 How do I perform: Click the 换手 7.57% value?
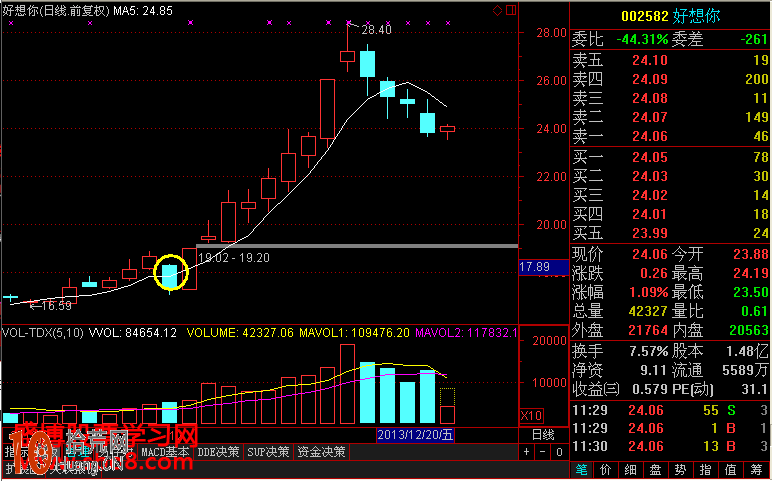[x=648, y=352]
